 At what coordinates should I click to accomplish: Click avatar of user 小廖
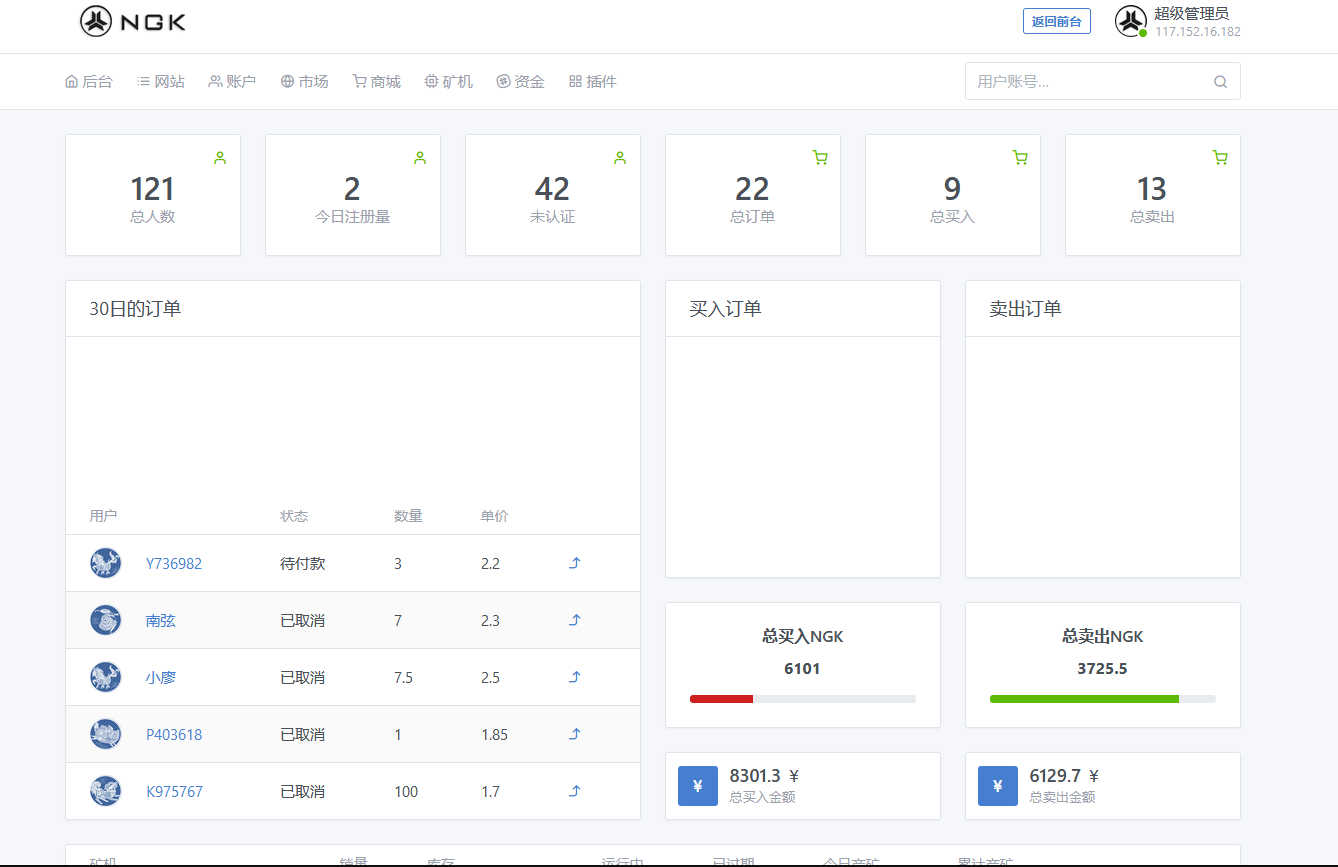105,677
